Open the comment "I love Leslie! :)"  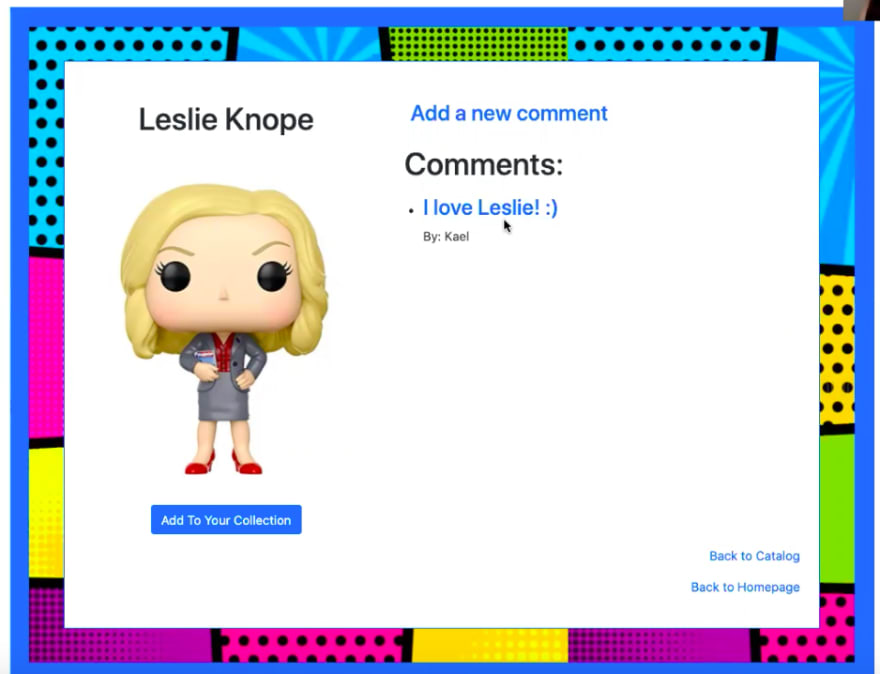click(x=490, y=208)
